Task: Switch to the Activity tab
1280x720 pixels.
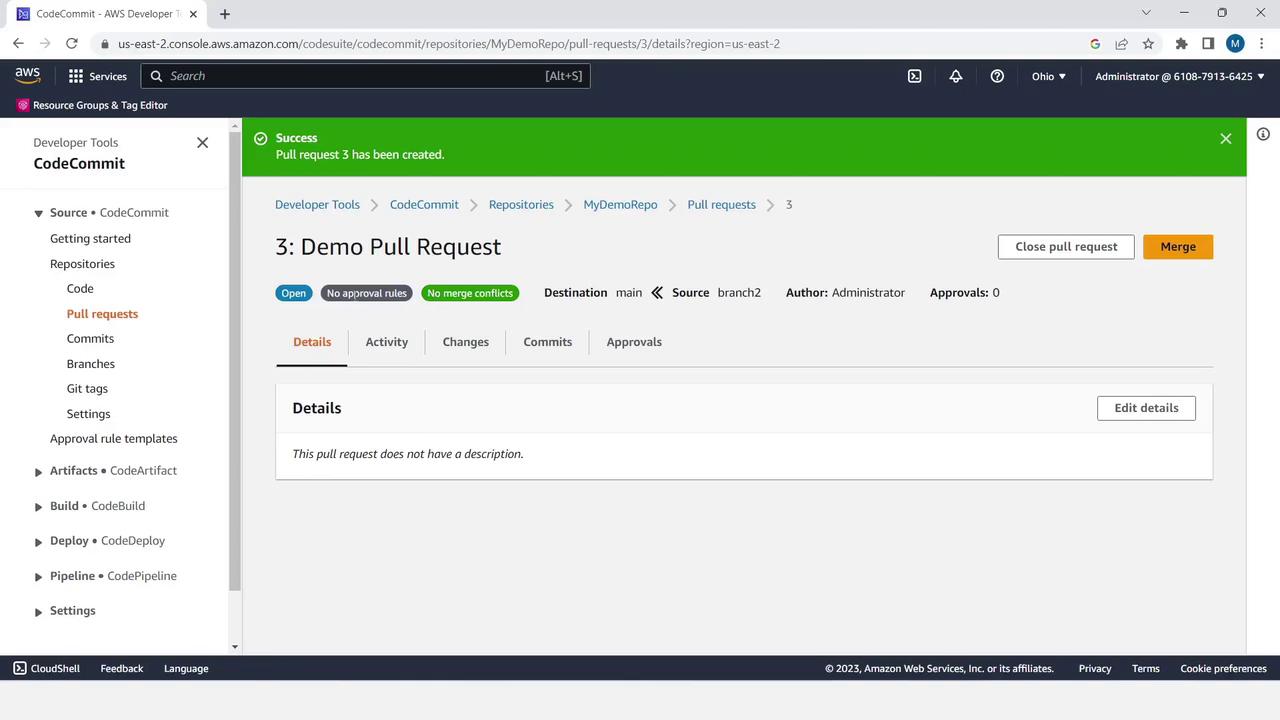Action: pos(387,342)
